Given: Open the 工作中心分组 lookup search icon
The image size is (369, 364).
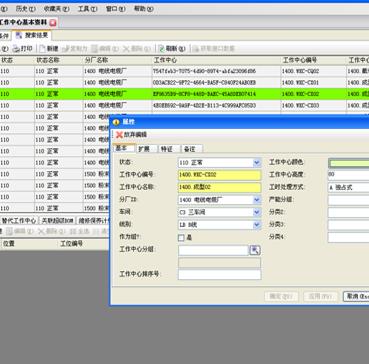Looking at the screenshot, I should (x=255, y=250).
